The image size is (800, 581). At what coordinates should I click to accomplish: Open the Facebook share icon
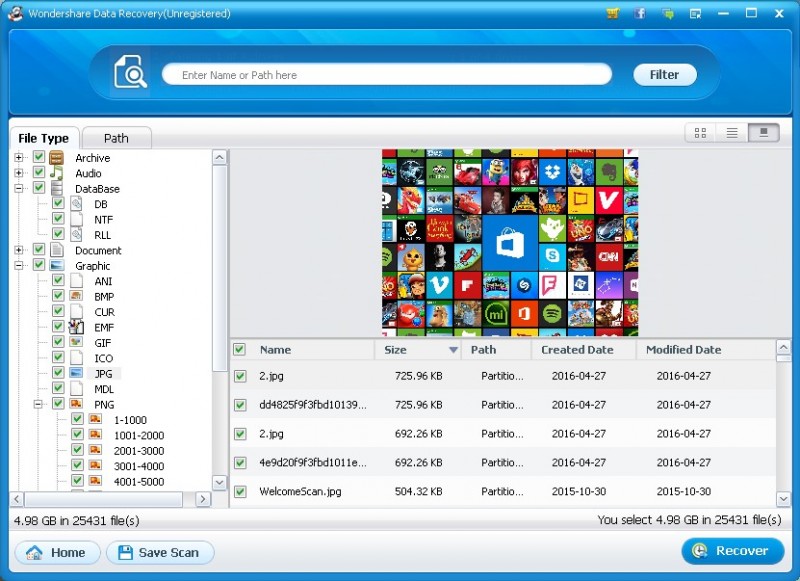[639, 14]
